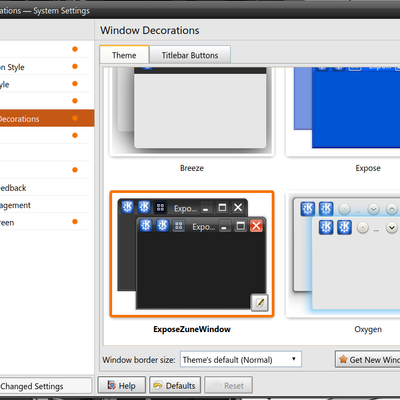Click leftmost KDE icon in back Oxygen preview

coord(308,209)
